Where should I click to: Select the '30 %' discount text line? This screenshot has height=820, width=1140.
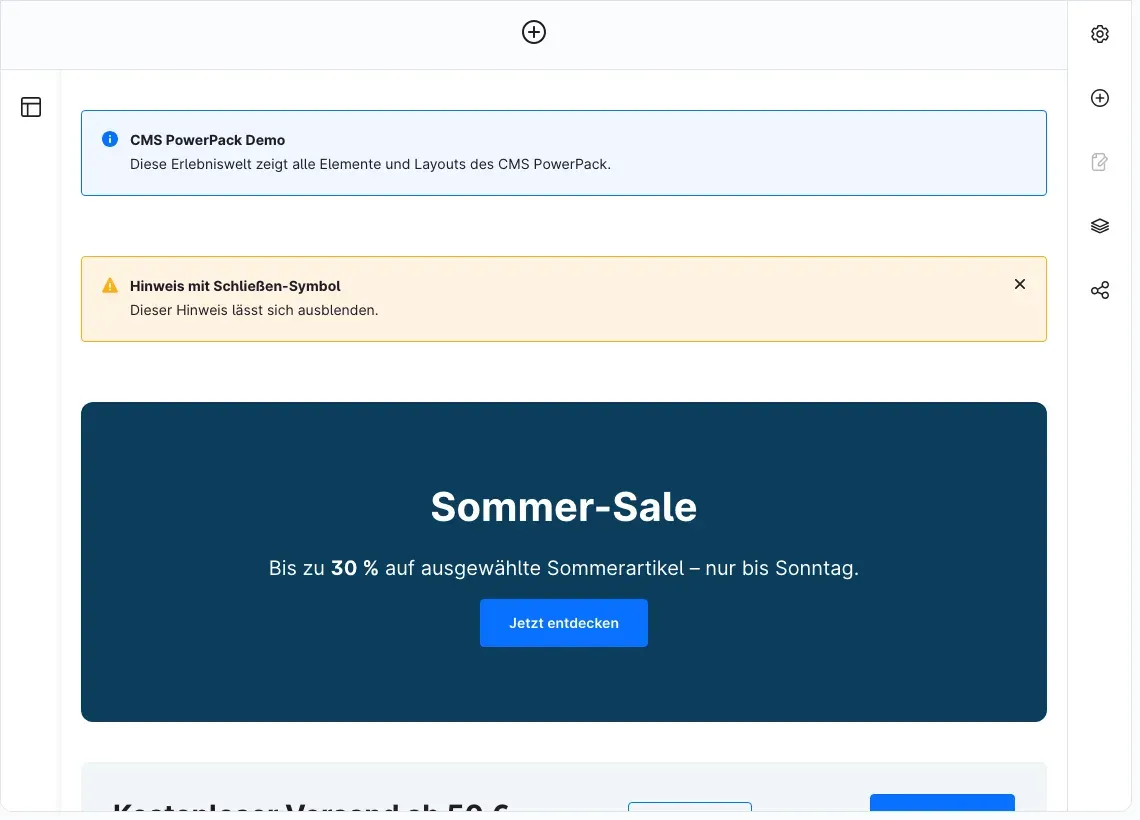[x=563, y=568]
